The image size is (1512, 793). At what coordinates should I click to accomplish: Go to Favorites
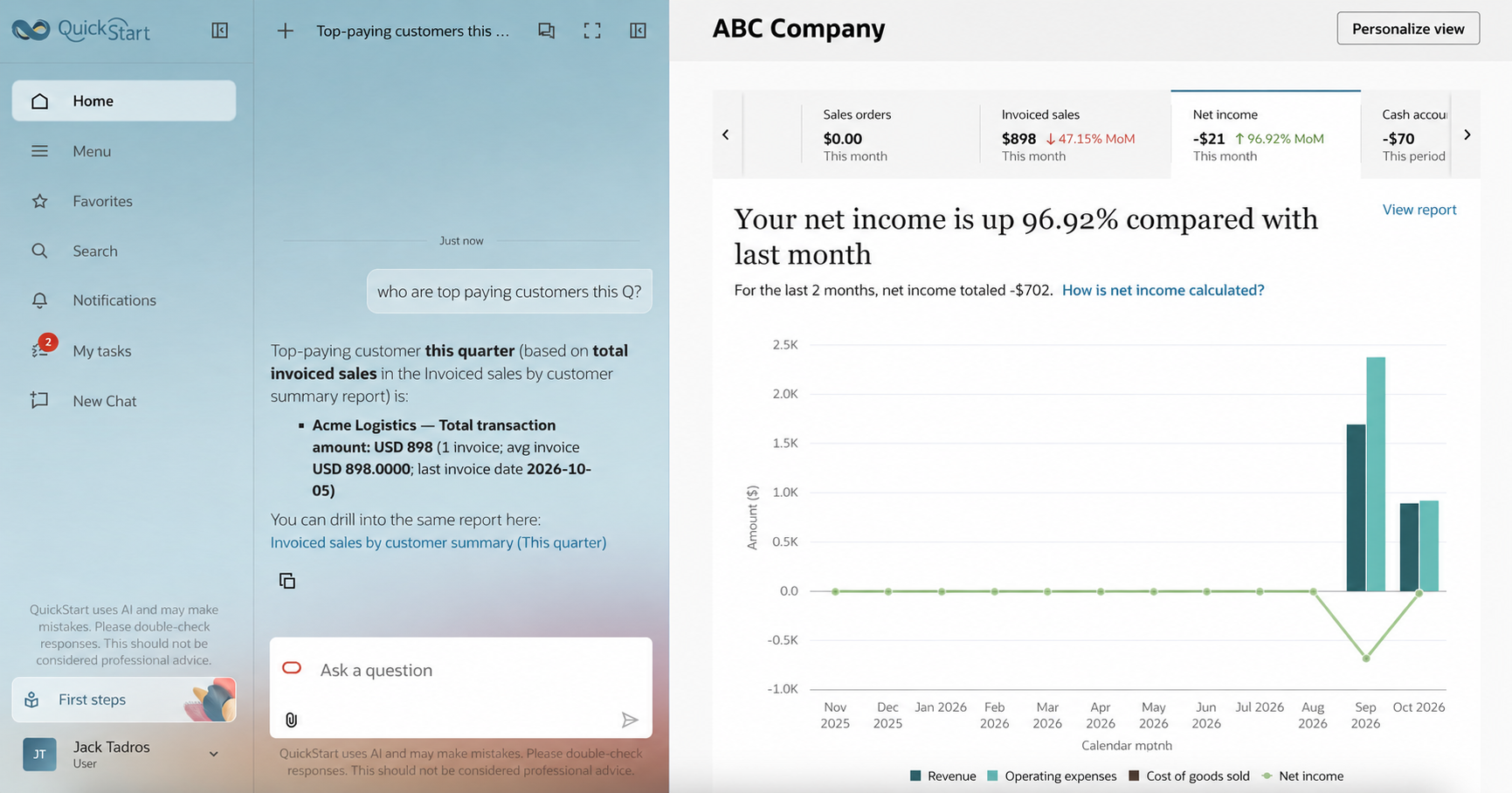point(124,201)
